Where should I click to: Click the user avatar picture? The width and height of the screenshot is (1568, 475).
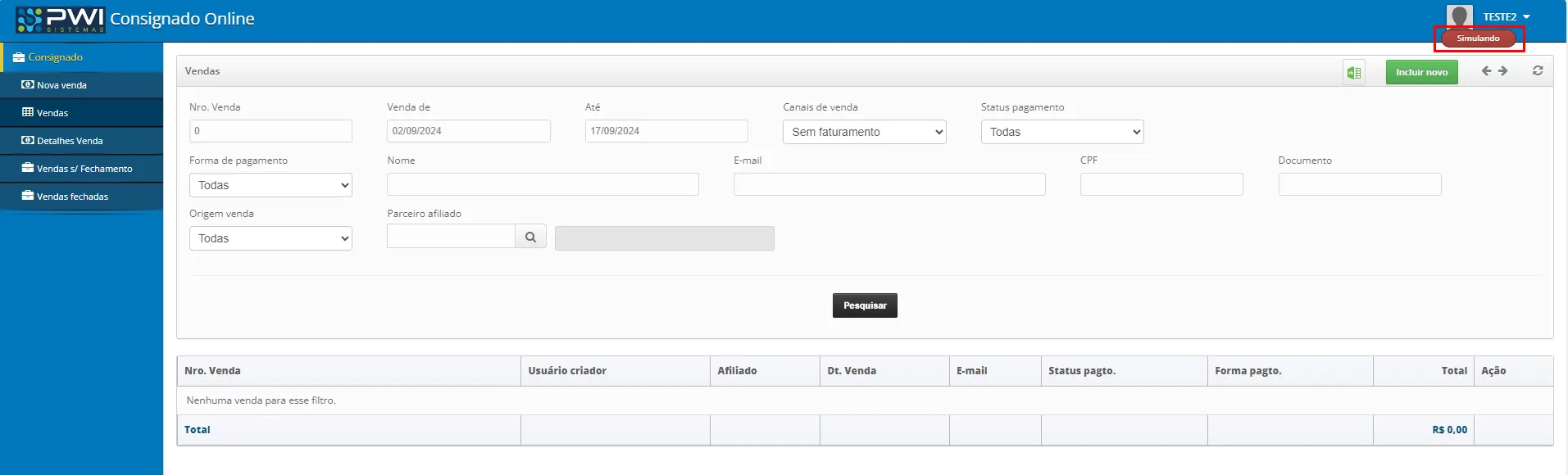pyautogui.click(x=1460, y=16)
